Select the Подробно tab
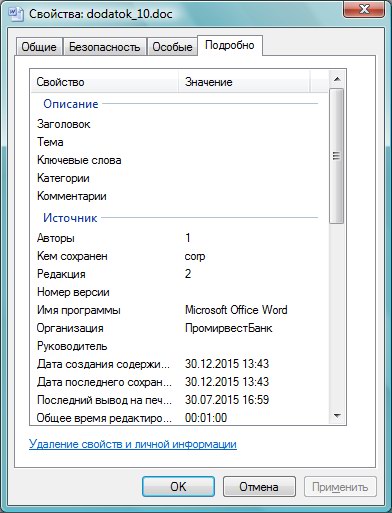 click(230, 45)
